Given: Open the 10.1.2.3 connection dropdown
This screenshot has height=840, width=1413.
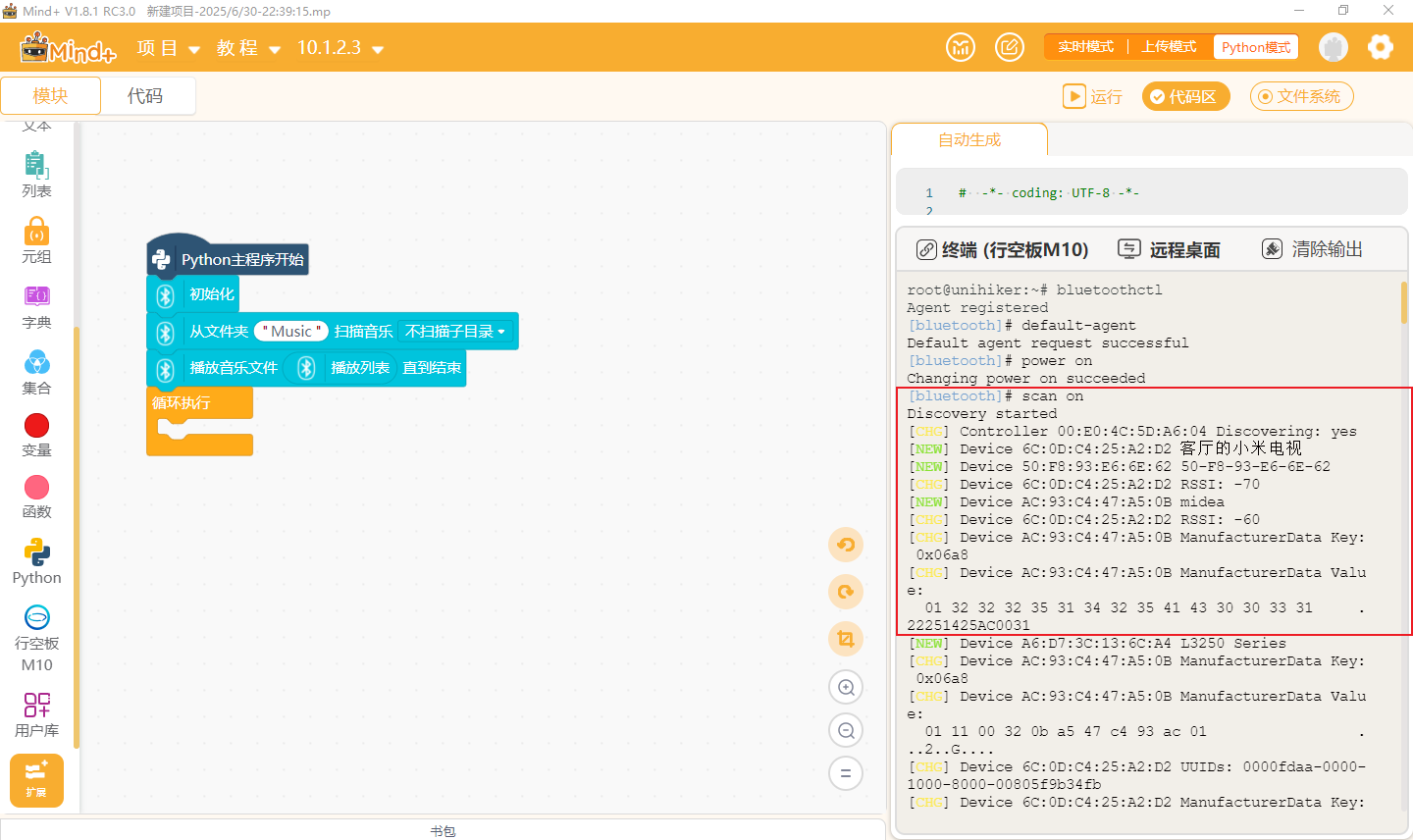Looking at the screenshot, I should [340, 48].
